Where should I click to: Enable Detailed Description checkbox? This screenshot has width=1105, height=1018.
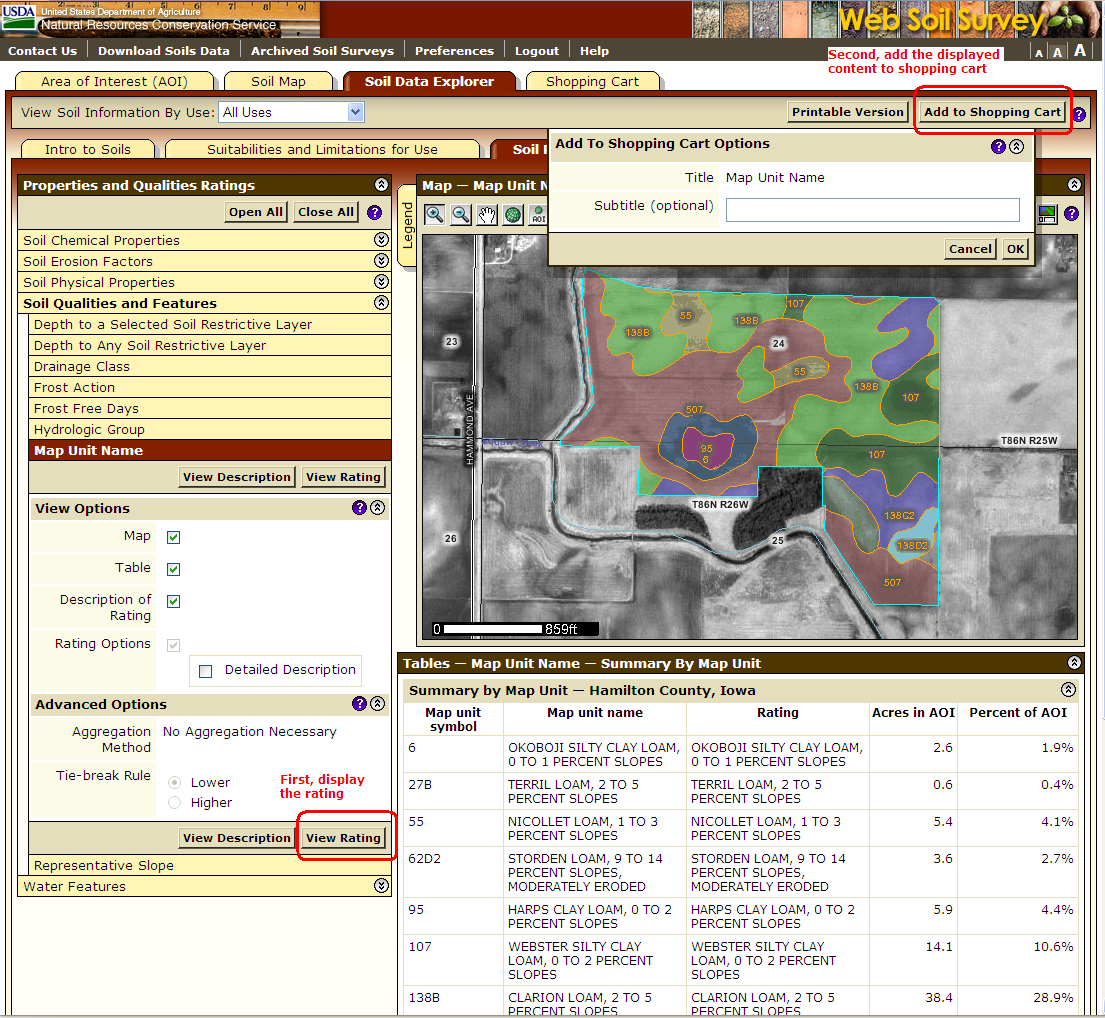pyautogui.click(x=206, y=671)
